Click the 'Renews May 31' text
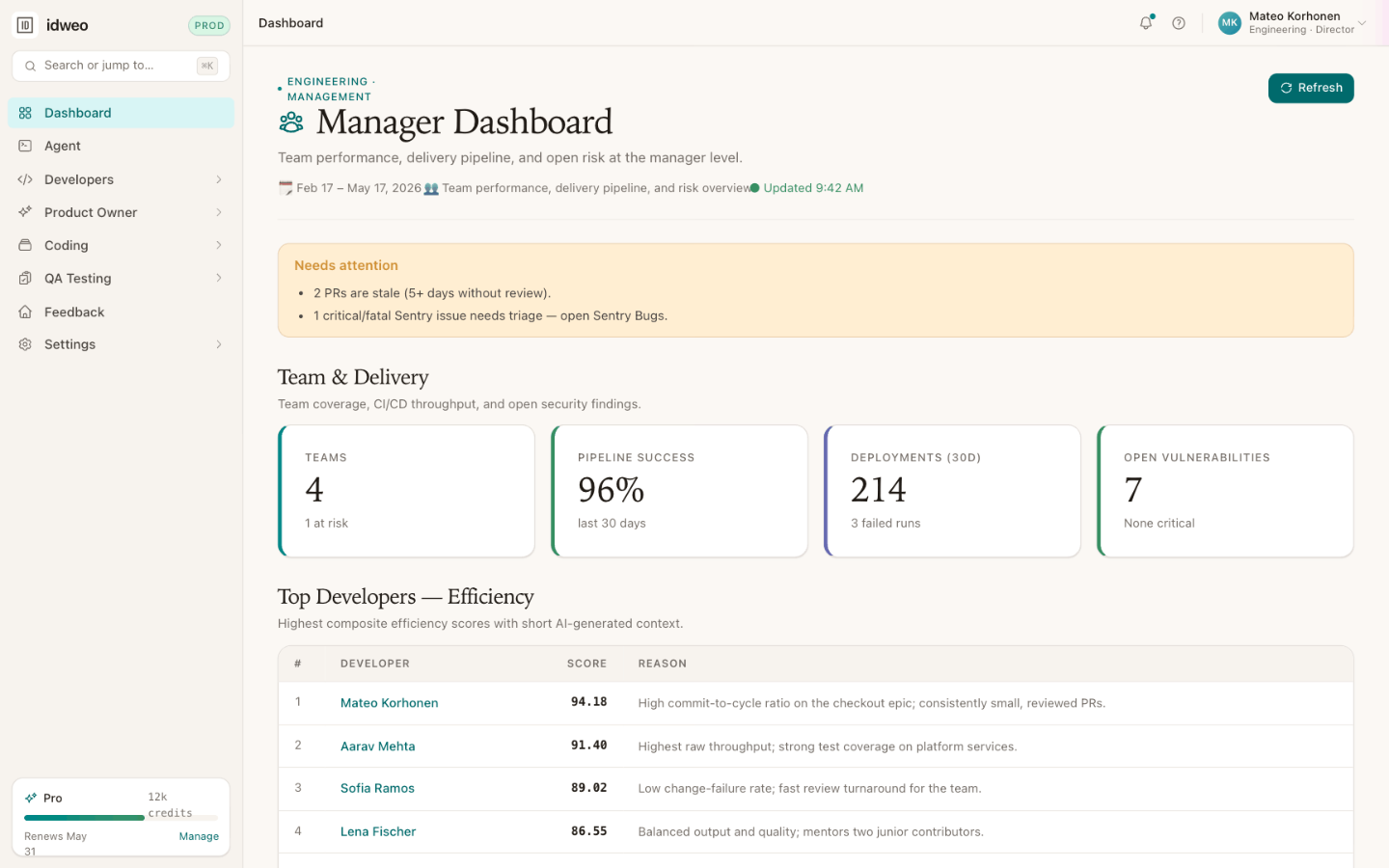 (55, 844)
